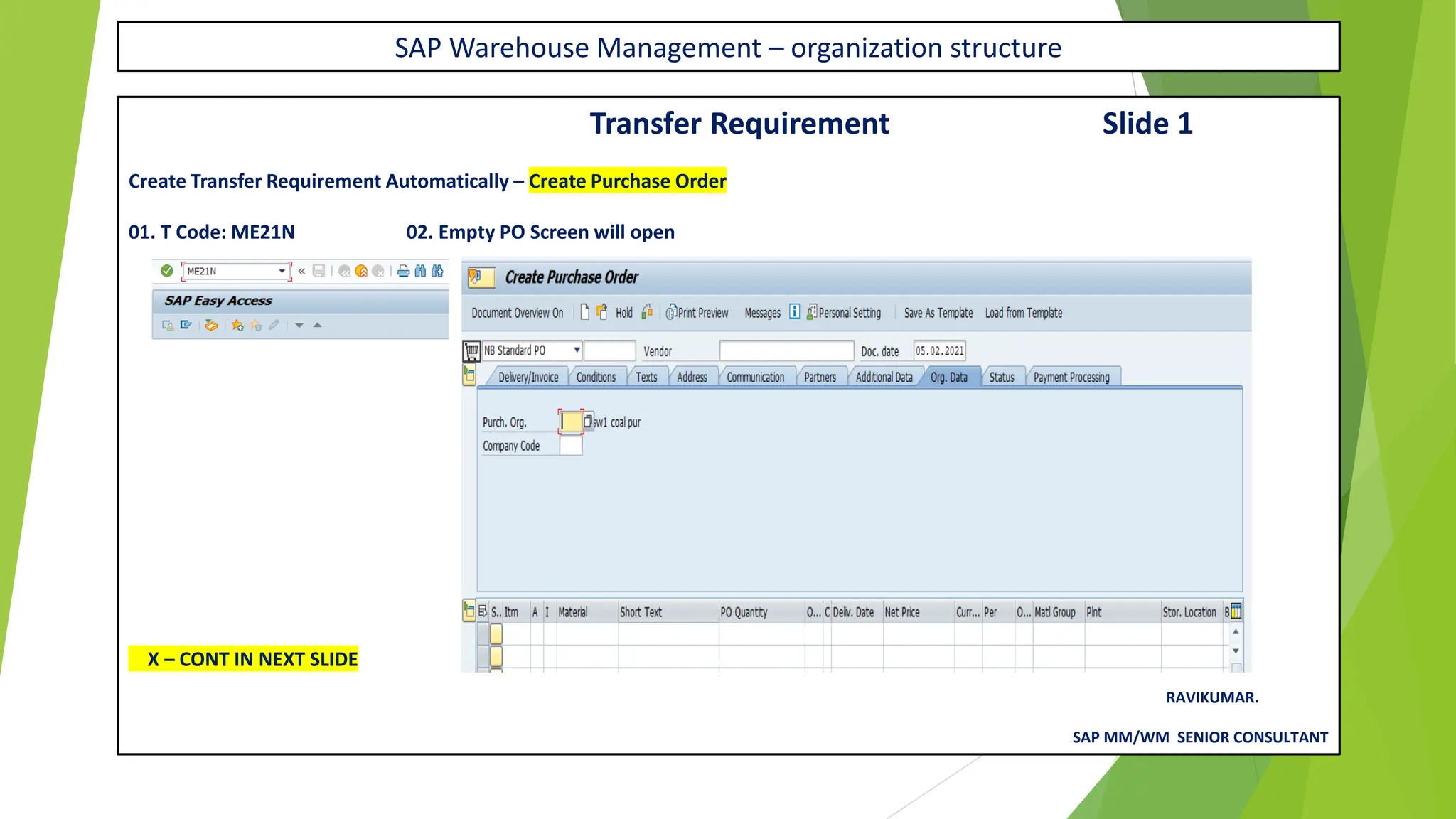
Task: Click the Back arrow circle icon
Action: tap(344, 271)
